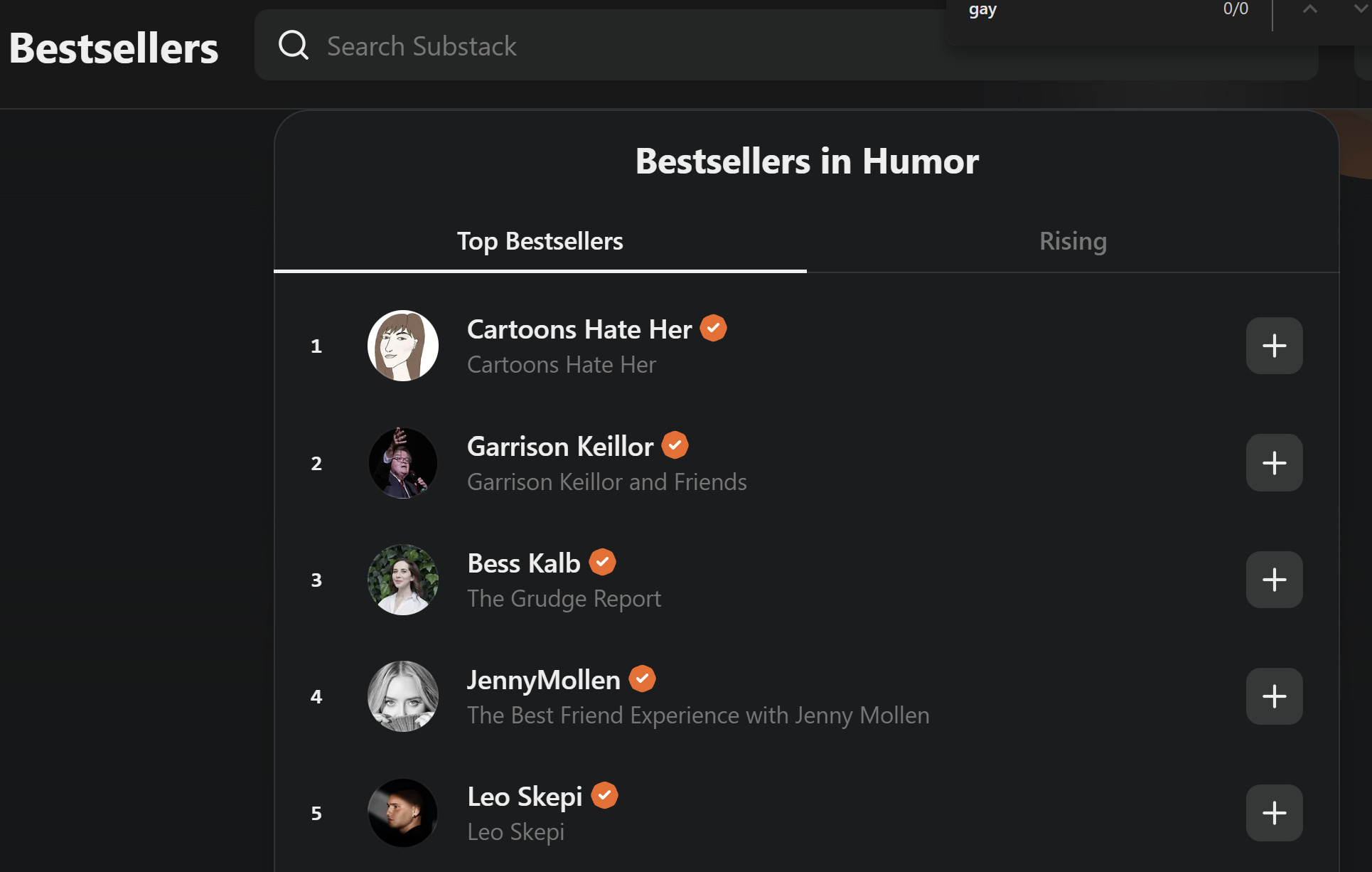Click the previous-match up chevron in find bar
1372x872 pixels.
(x=1309, y=11)
